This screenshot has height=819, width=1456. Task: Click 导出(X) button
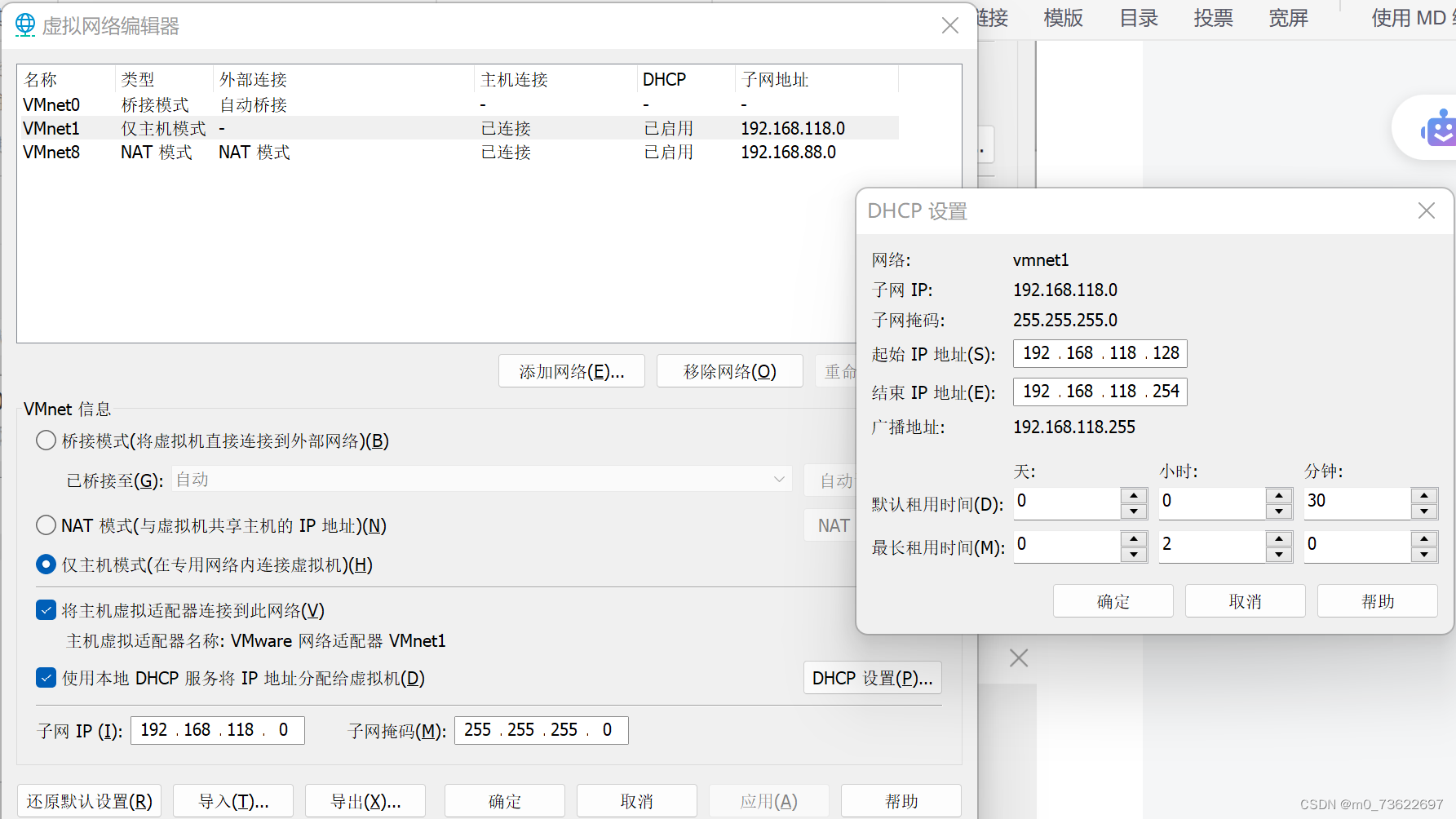(x=365, y=801)
